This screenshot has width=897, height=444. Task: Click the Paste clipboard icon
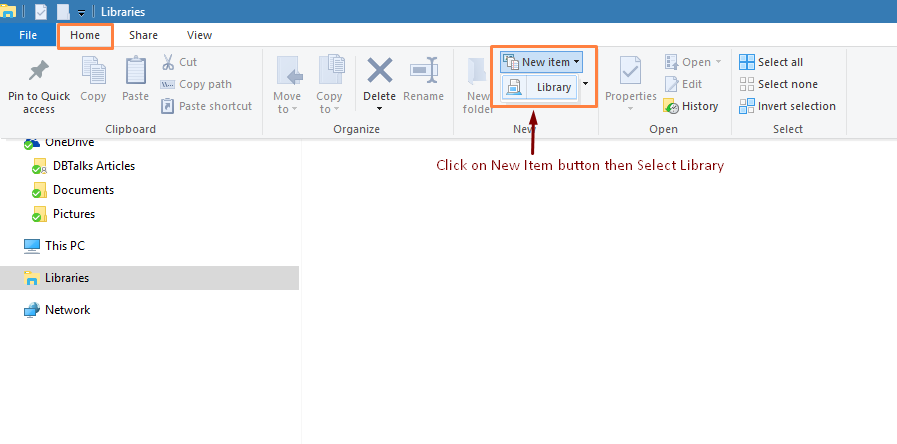(136, 70)
